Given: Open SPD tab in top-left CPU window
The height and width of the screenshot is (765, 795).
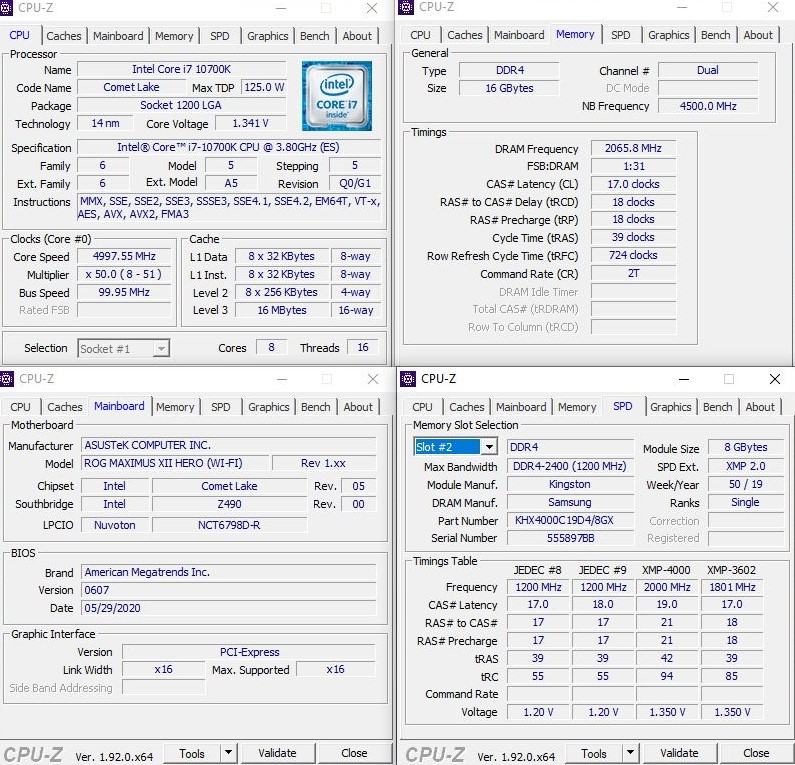Looking at the screenshot, I should pos(220,36).
